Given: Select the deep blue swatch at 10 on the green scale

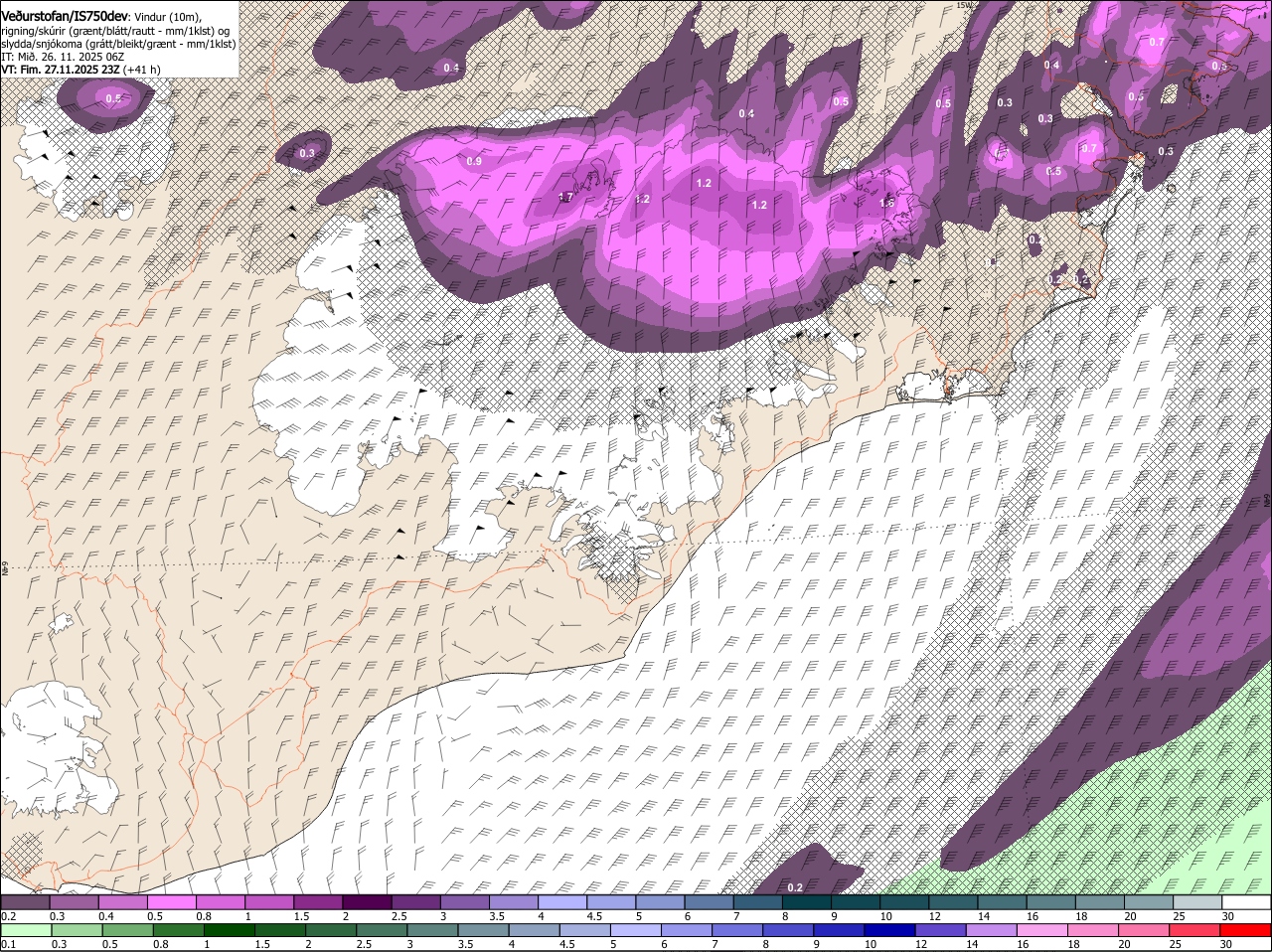Looking at the screenshot, I should (x=888, y=931).
